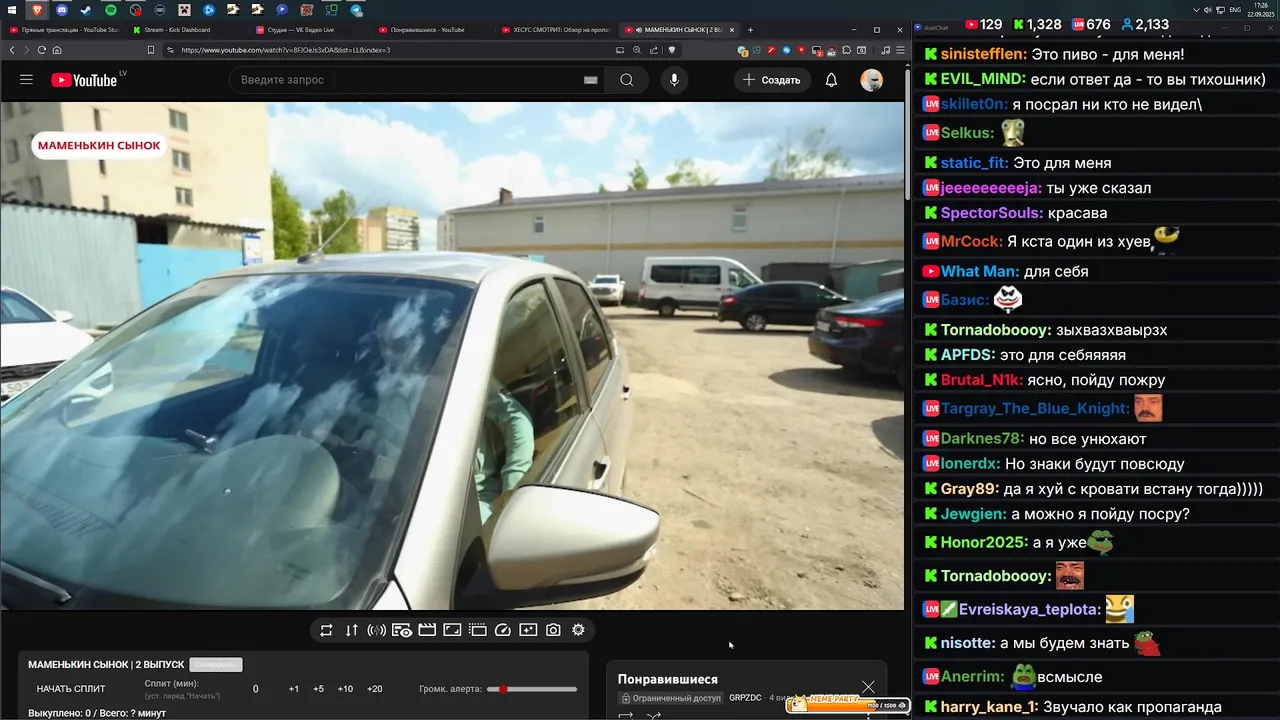
Task: Toggle loop icon in Понравившиеся playlist
Action: 626,715
